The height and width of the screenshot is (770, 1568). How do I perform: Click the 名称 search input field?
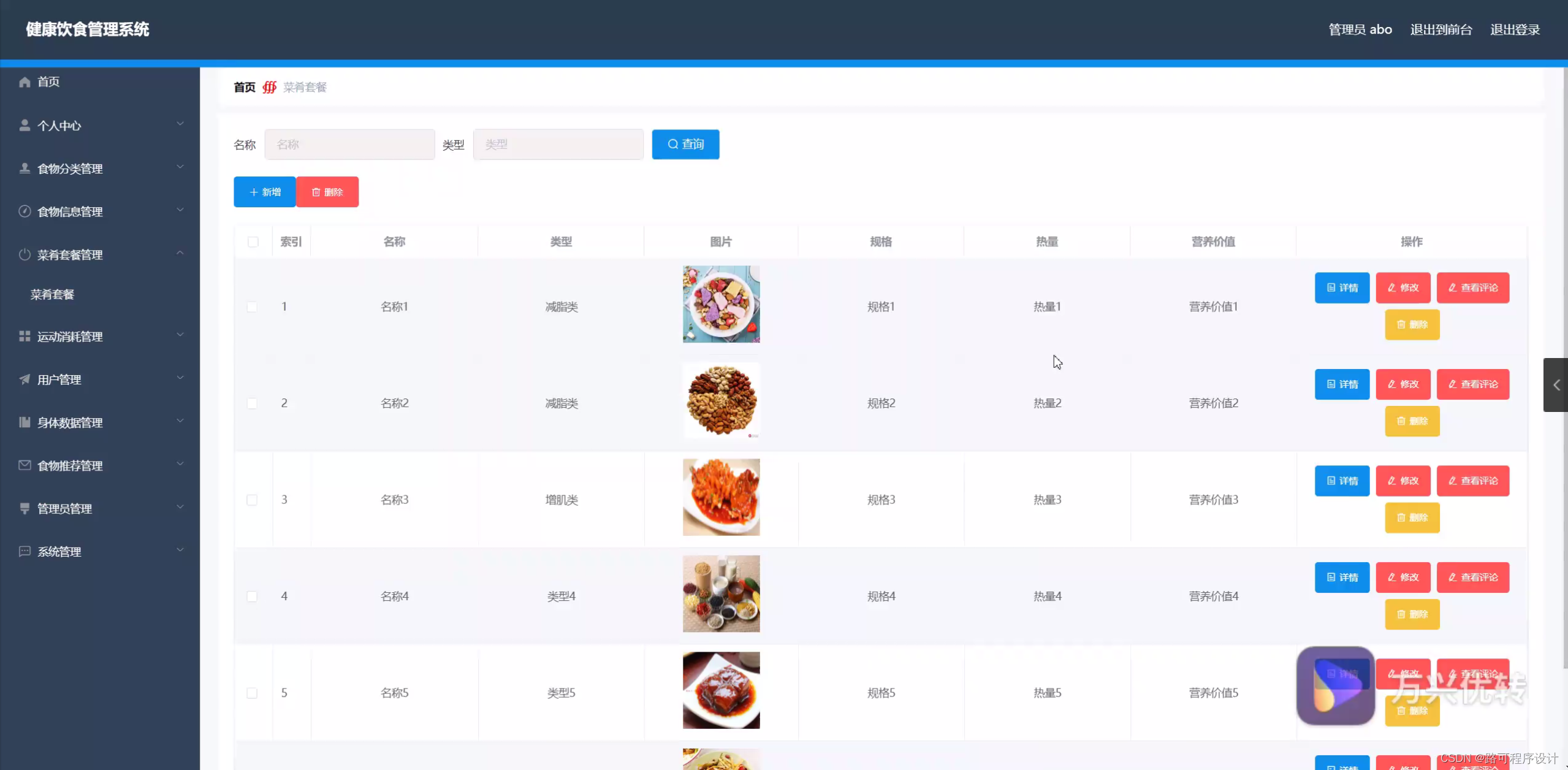(x=349, y=144)
